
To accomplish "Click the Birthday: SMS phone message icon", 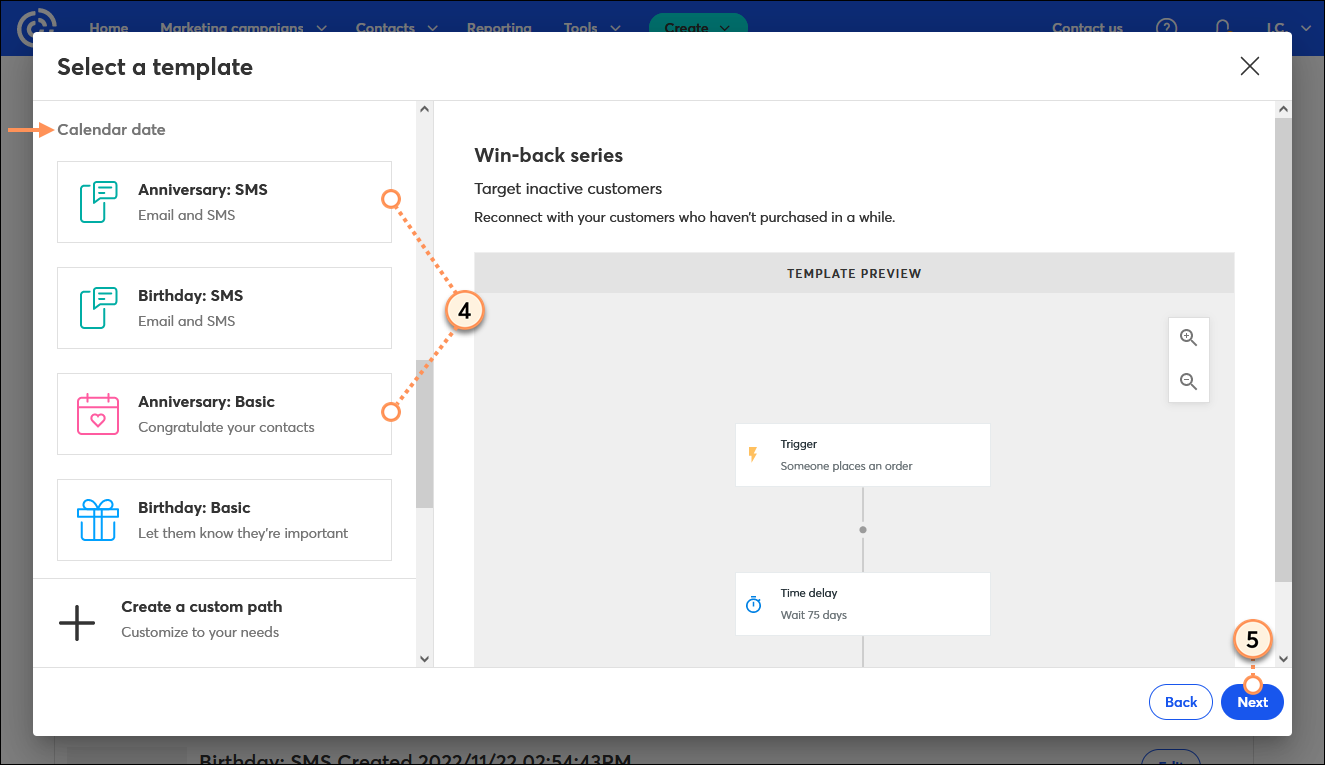I will pyautogui.click(x=99, y=308).
